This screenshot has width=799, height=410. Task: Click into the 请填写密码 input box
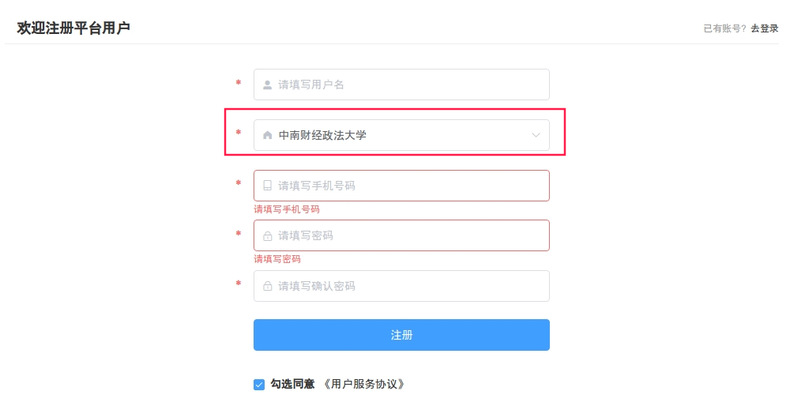coord(410,236)
